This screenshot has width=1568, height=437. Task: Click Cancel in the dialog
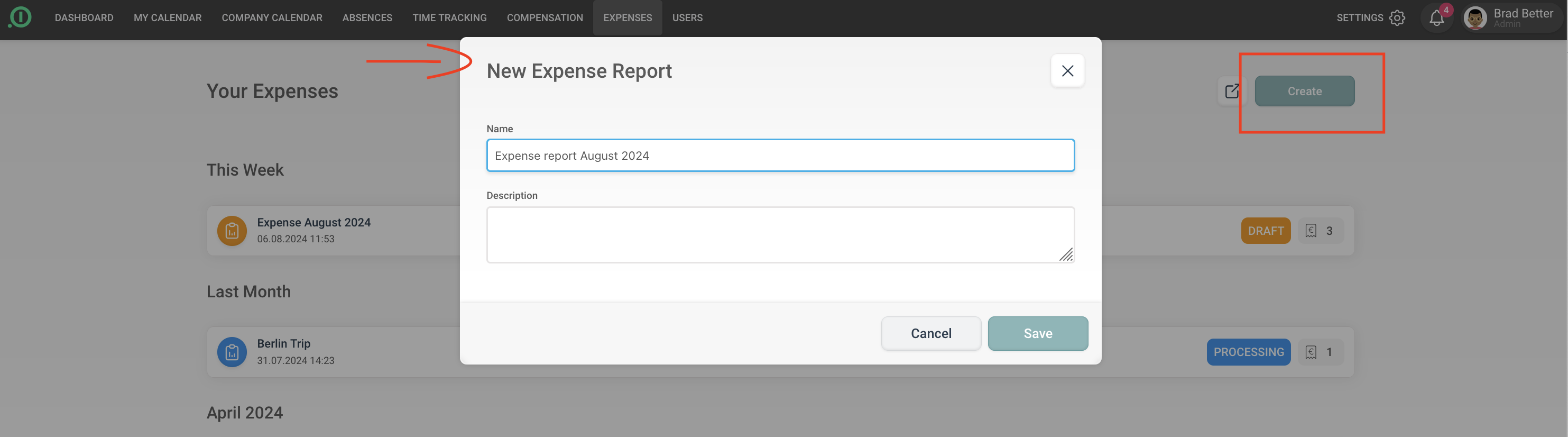pos(930,333)
